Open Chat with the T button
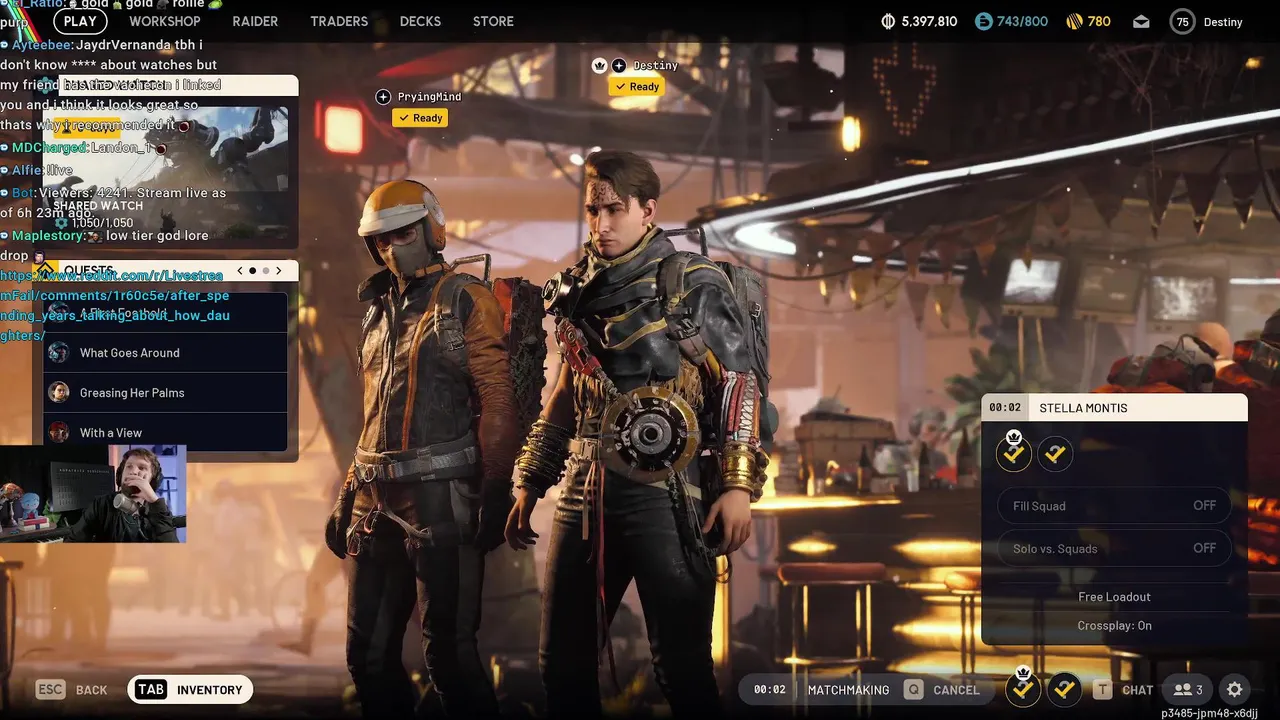Viewport: 1280px width, 720px height. (x=1123, y=690)
